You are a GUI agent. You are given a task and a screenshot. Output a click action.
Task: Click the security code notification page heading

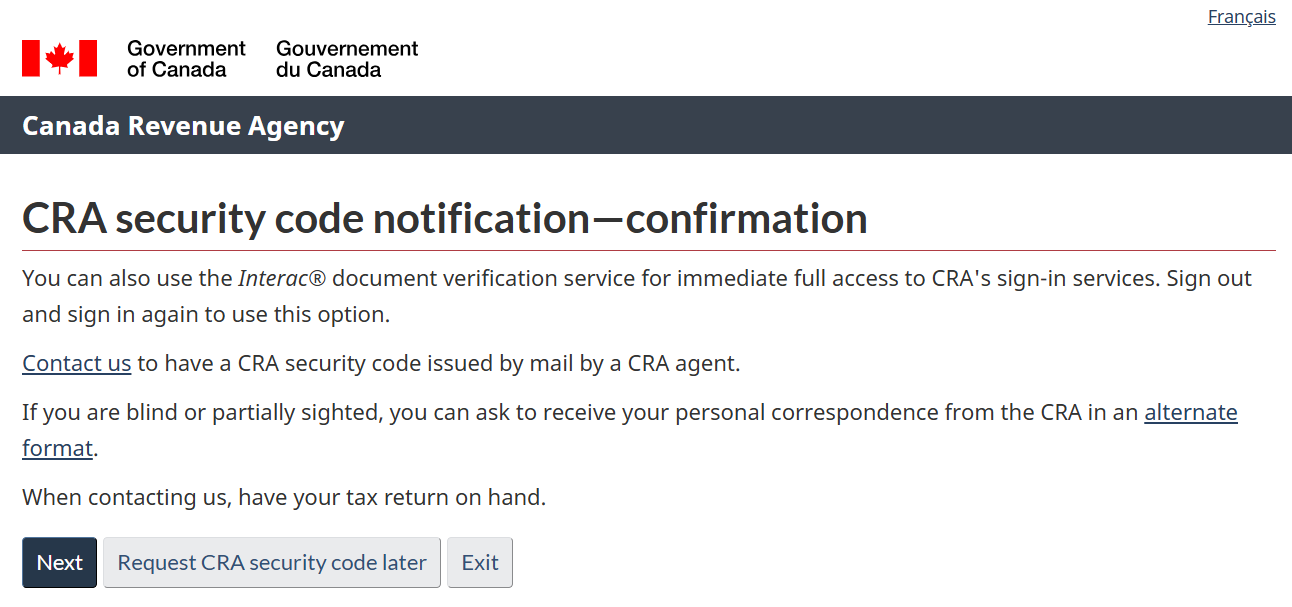pyautogui.click(x=444, y=219)
